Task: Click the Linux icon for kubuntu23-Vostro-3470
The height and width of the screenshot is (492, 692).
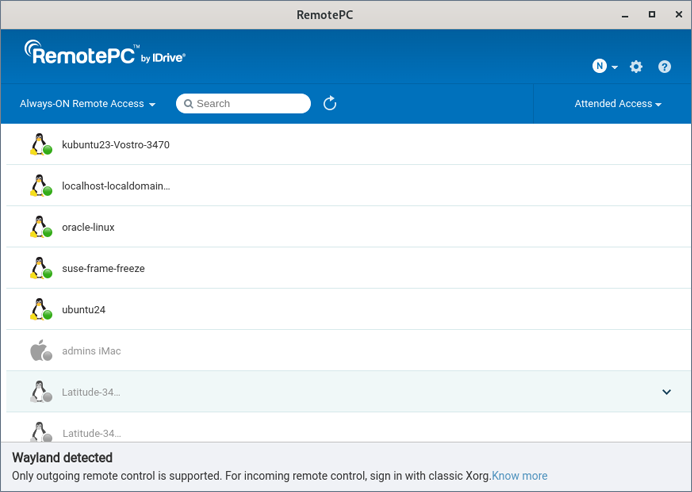Action: [40, 145]
